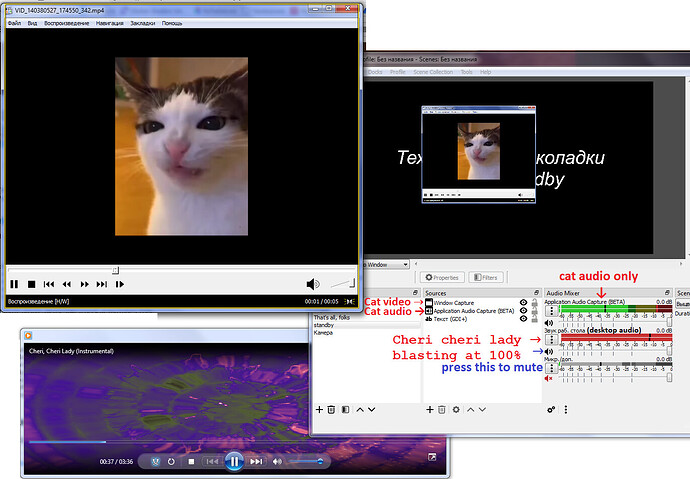Move the selected scene up

360,410
